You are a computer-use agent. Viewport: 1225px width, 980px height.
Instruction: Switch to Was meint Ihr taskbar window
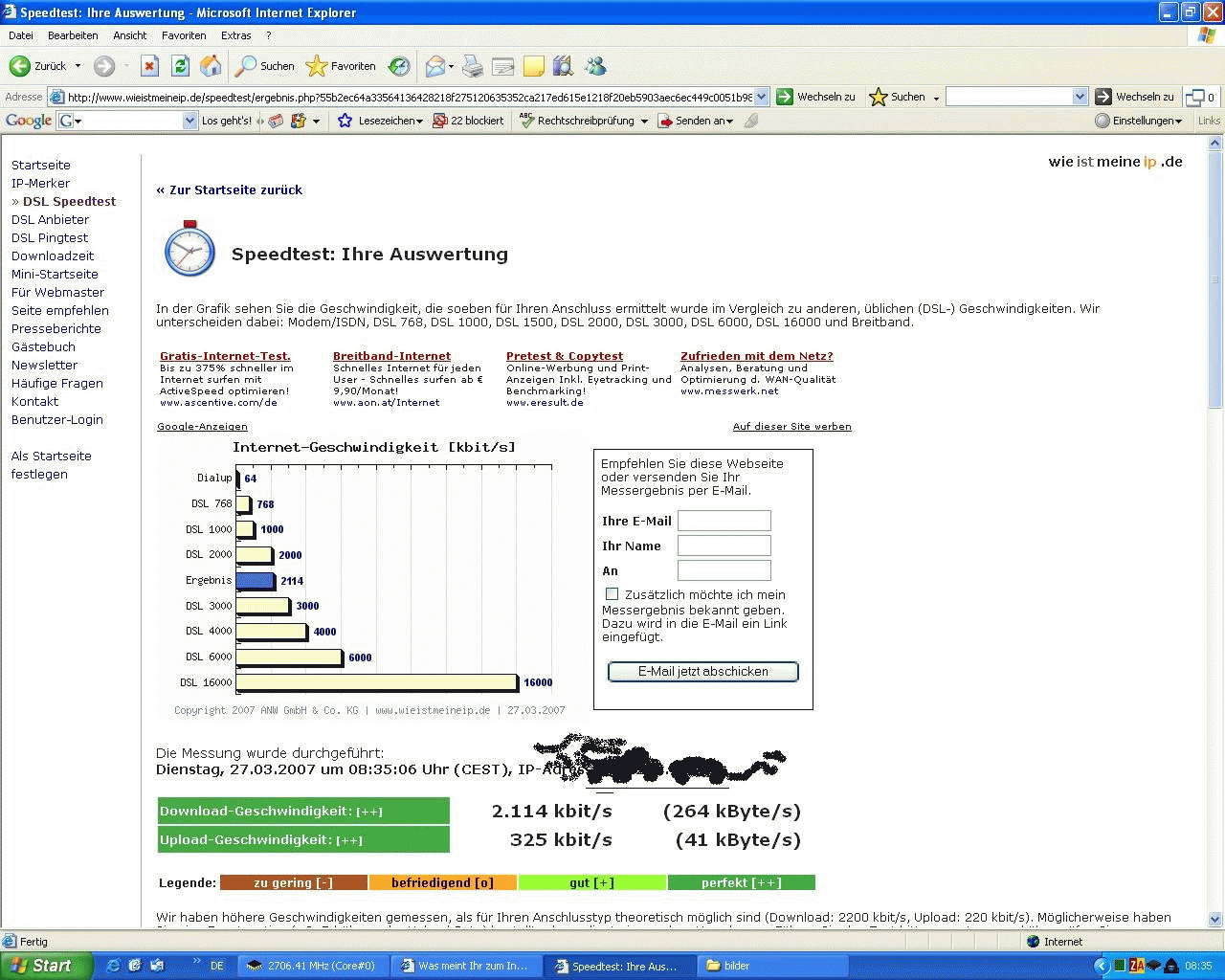point(467,966)
